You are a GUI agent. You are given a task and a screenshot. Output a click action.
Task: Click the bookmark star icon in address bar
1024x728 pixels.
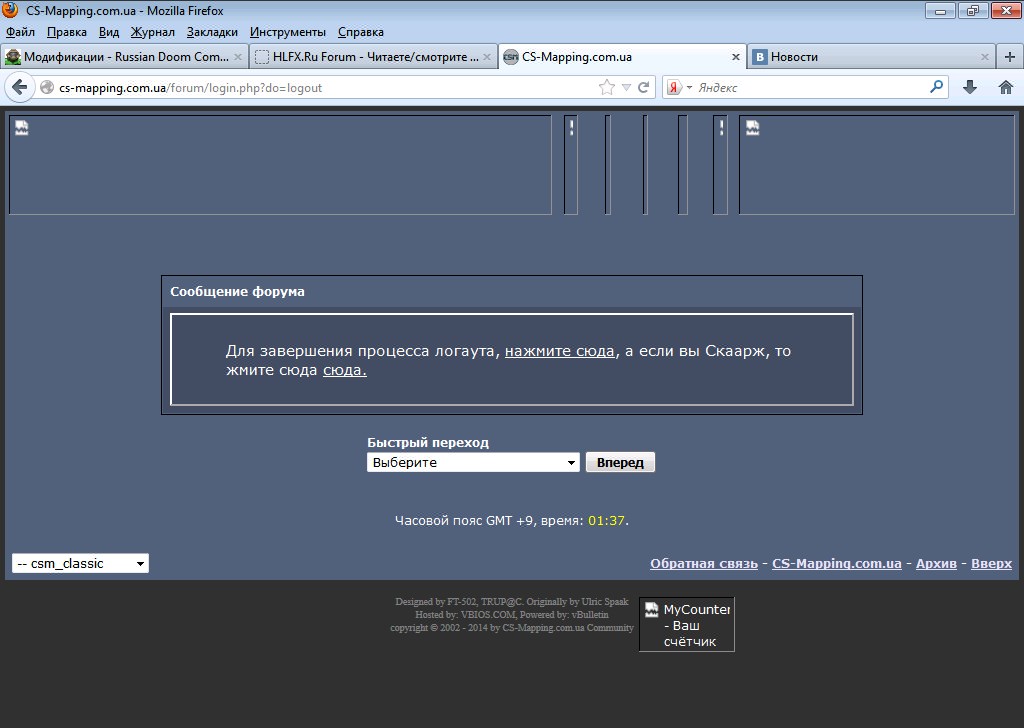coord(606,87)
